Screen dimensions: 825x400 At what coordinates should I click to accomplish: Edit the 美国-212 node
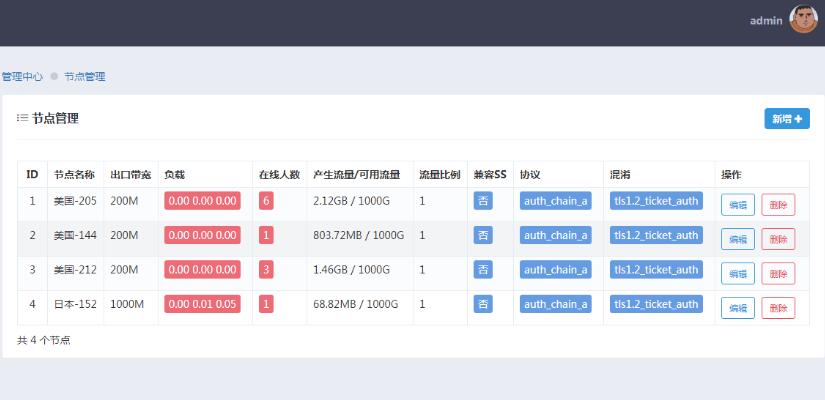(738, 274)
